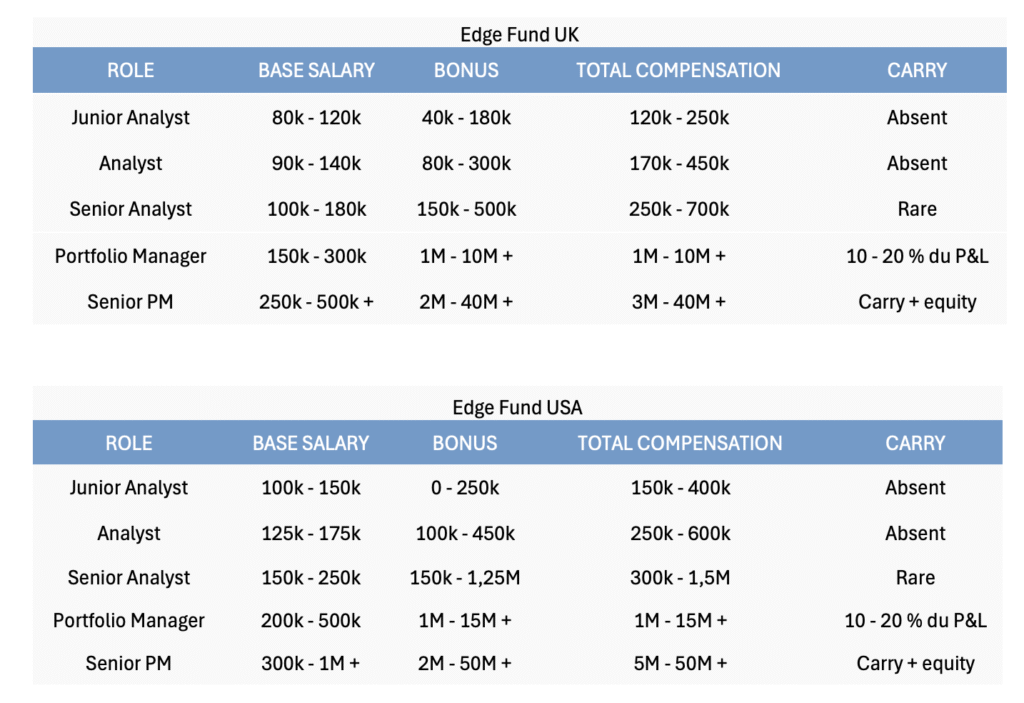Image resolution: width=1024 pixels, height=703 pixels.
Task: Select ROLE header in UK table
Action: [130, 71]
